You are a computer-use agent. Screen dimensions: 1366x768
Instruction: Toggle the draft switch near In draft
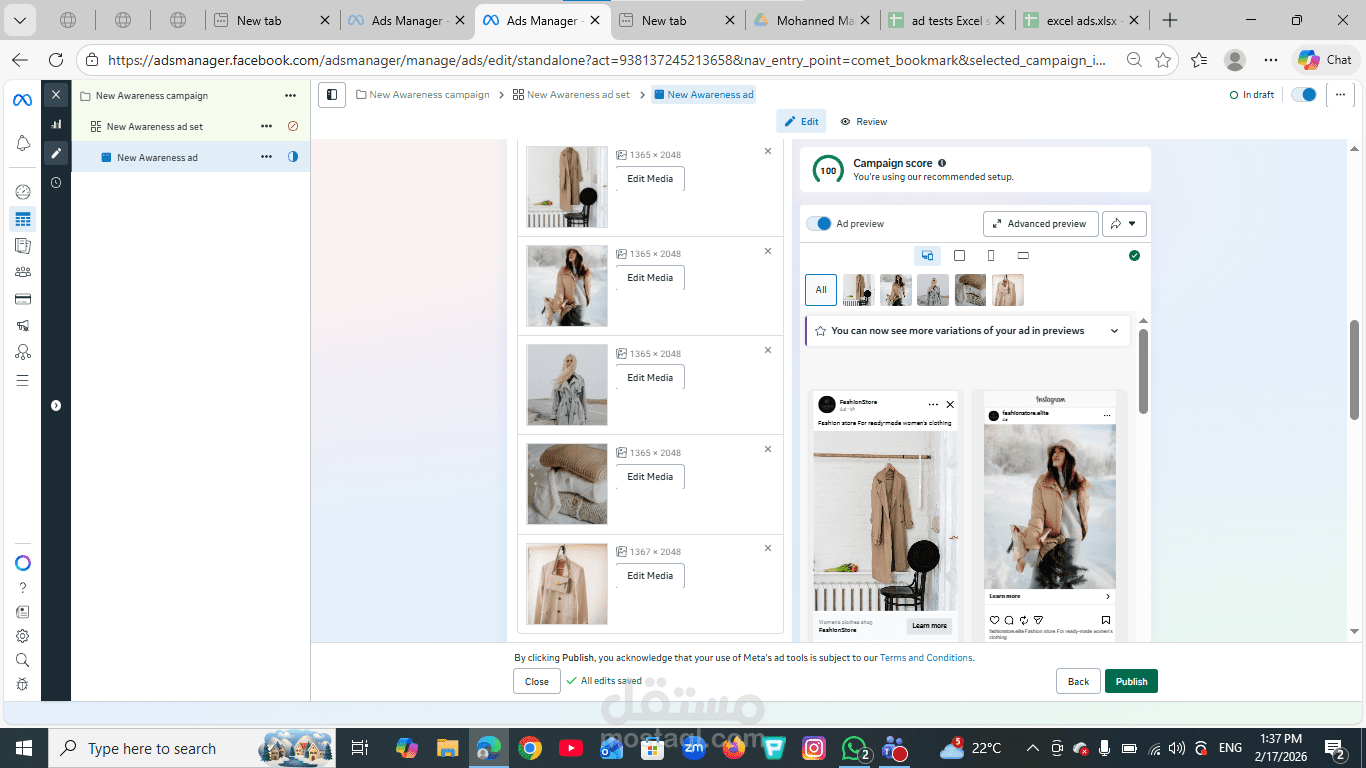(1302, 94)
